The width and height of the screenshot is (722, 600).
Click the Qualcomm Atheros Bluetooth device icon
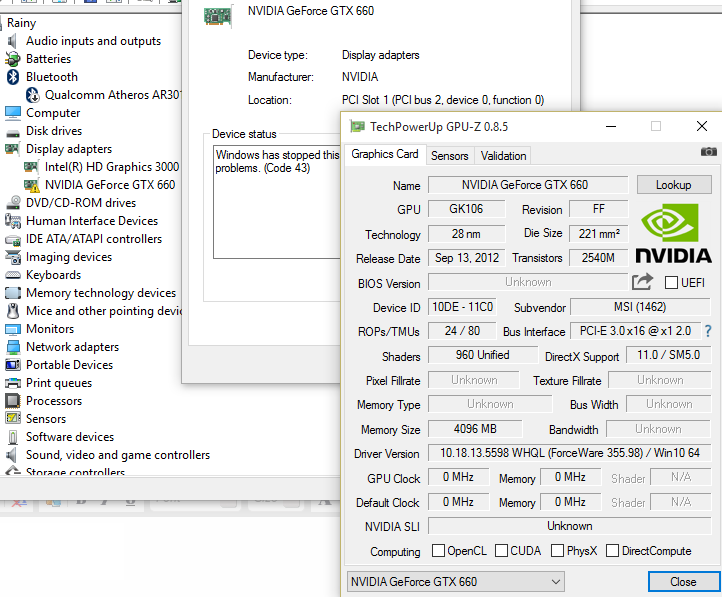click(x=32, y=95)
